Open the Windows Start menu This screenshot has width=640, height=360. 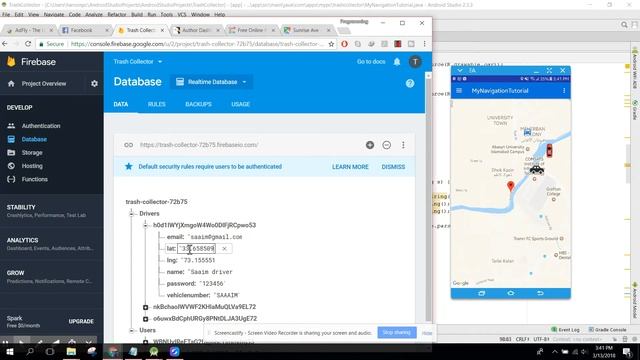click(9, 351)
